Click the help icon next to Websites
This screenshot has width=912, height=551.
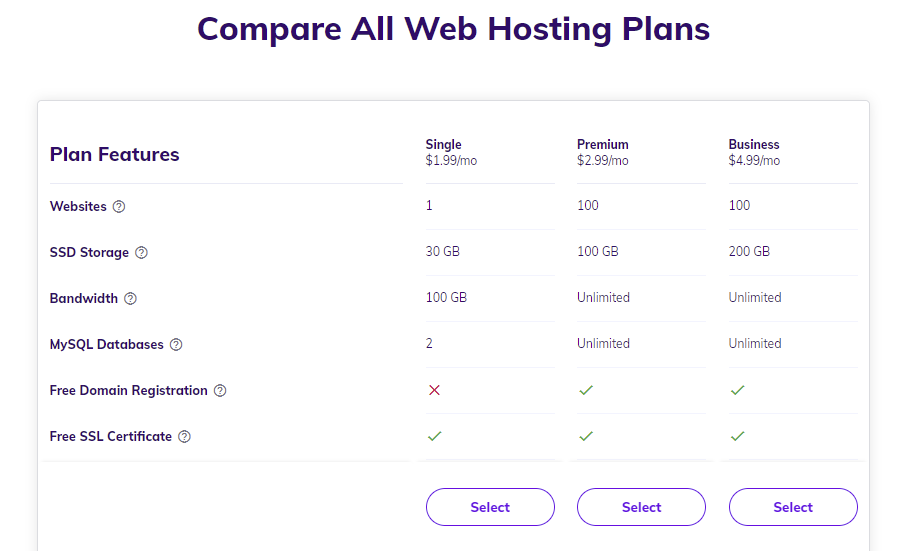(119, 207)
